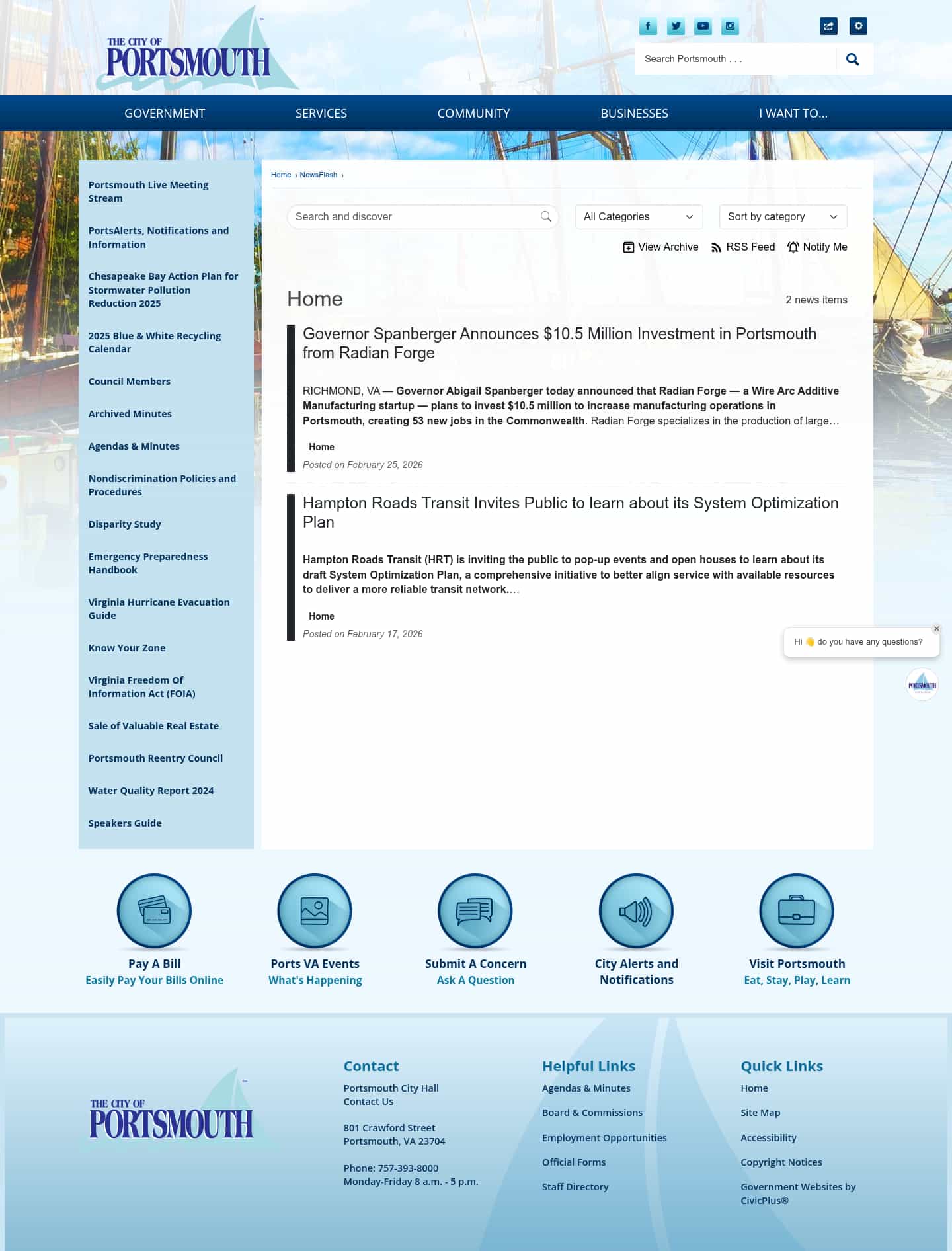Open the Accessibility quick link
The width and height of the screenshot is (952, 1251).
[768, 1138]
